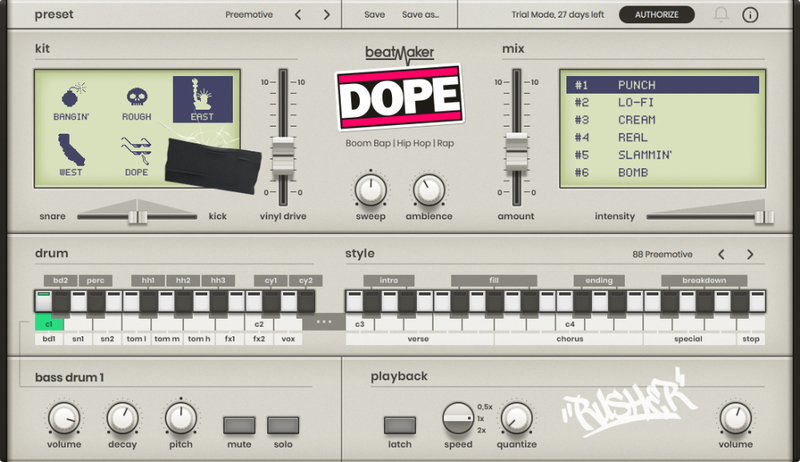Adjust the intensity slider

click(764, 217)
